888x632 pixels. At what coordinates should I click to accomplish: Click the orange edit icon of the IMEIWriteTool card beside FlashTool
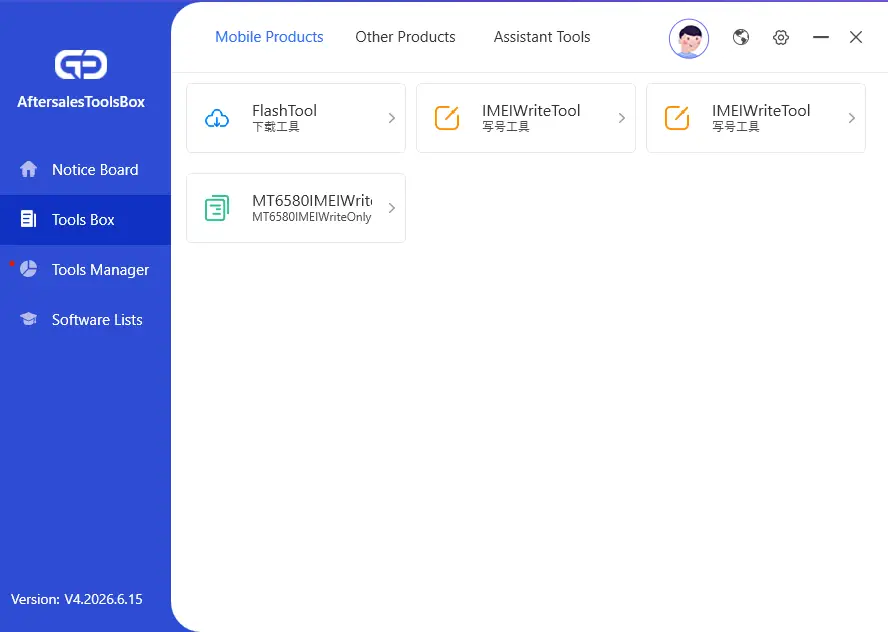point(447,118)
